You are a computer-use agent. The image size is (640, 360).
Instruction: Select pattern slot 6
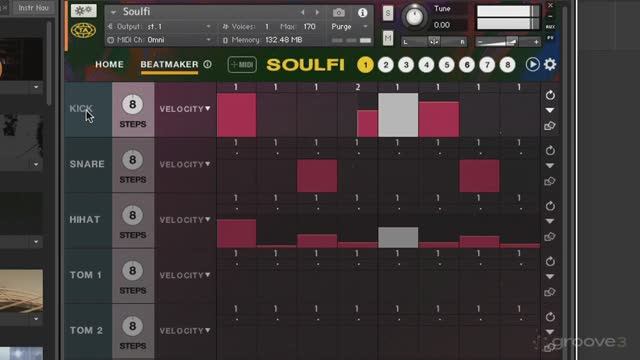tap(467, 64)
